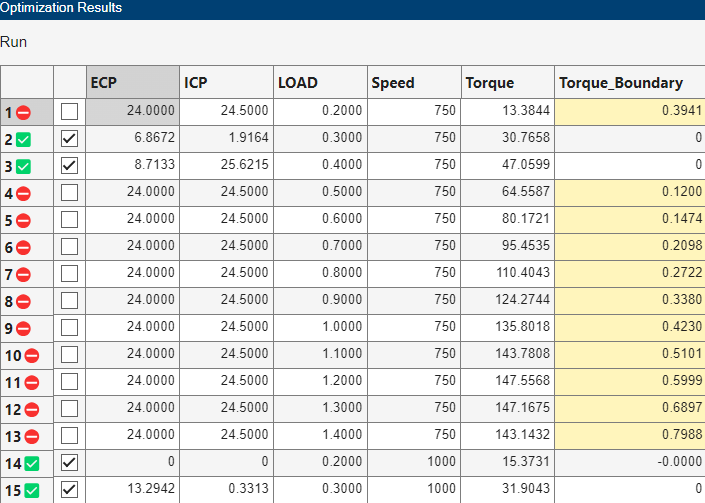Tick the checkbox for run 4
The width and height of the screenshot is (705, 503).
(69, 192)
